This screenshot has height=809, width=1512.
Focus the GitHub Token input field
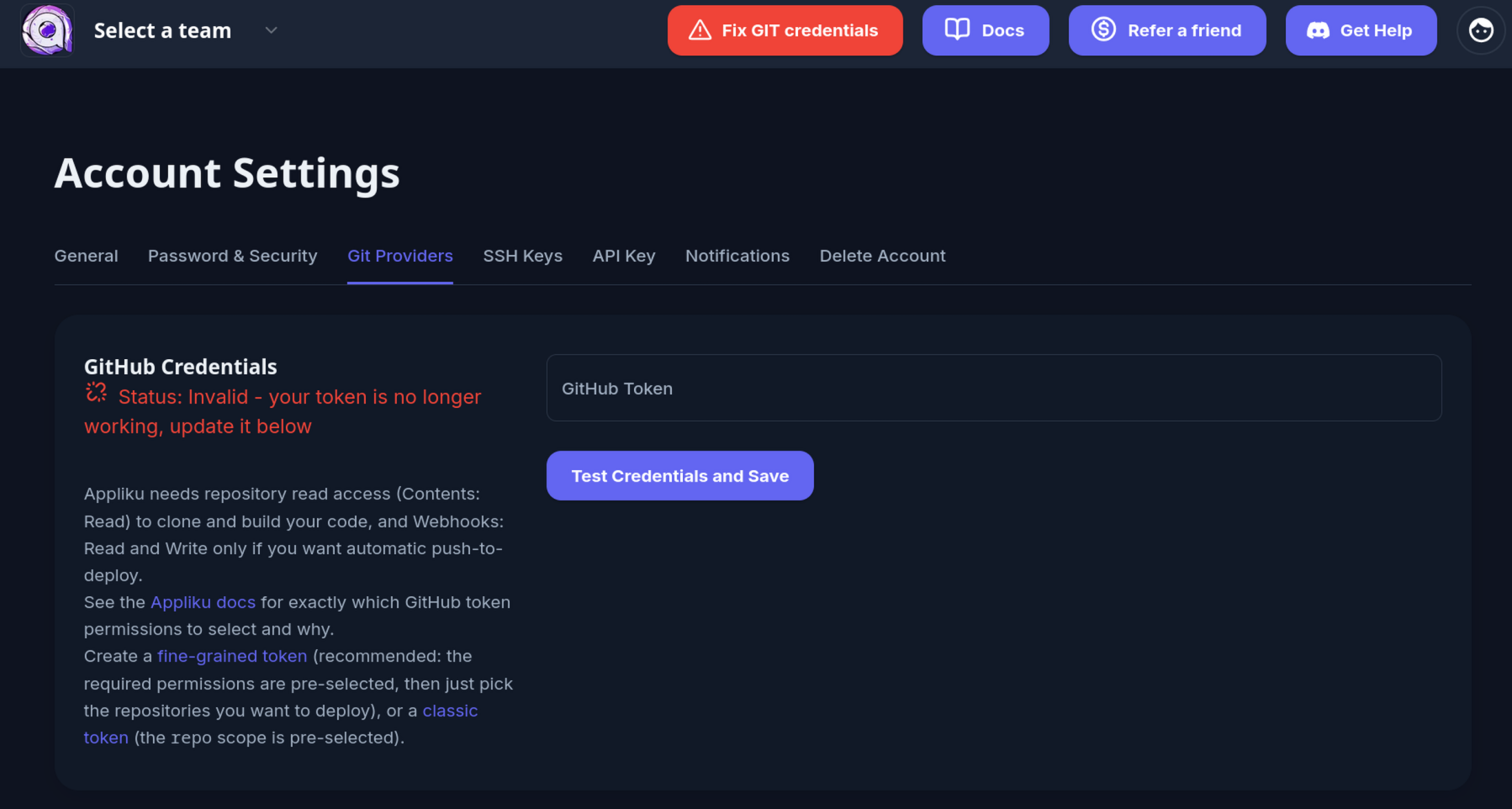(x=994, y=388)
